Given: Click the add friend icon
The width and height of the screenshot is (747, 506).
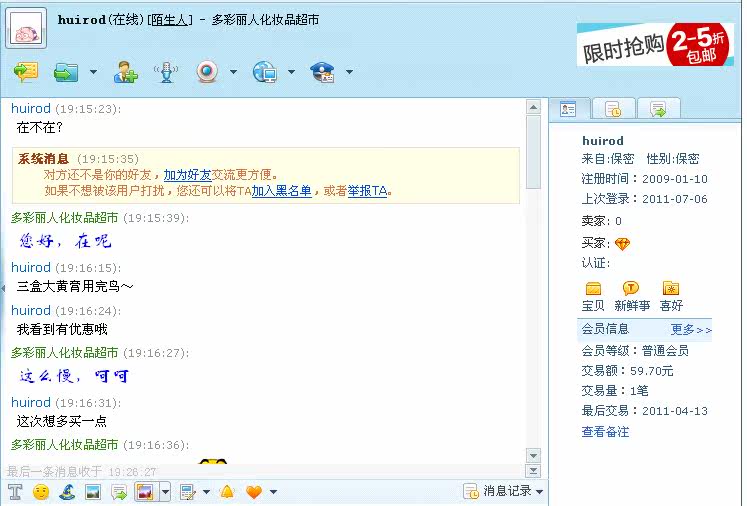Looking at the screenshot, I should 126,72.
